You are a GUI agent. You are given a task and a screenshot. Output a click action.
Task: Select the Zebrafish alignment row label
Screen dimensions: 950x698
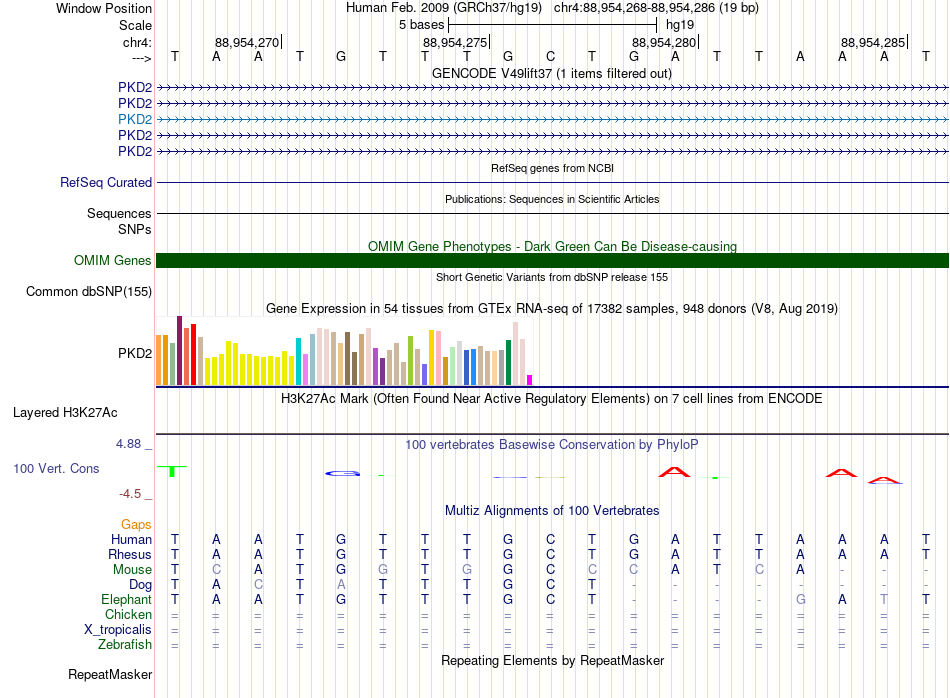[x=125, y=645]
